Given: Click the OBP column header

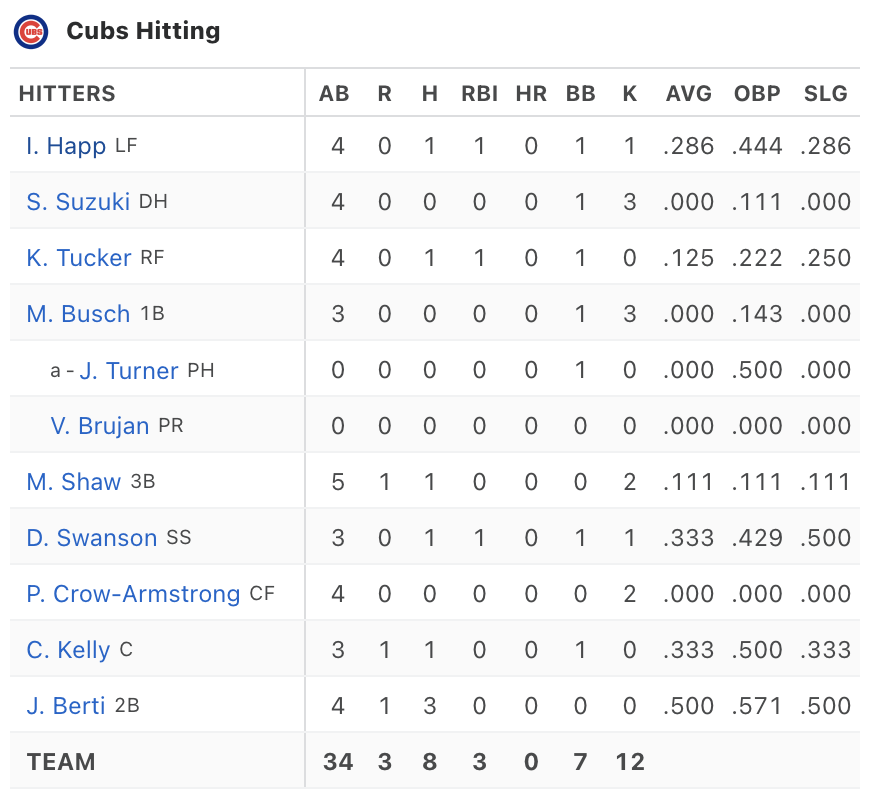Looking at the screenshot, I should (757, 94).
